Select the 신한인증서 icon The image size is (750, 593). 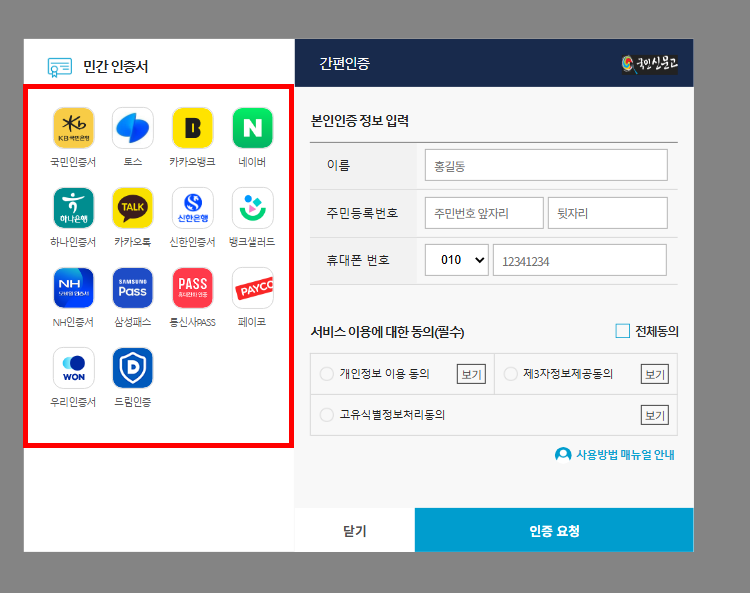pyautogui.click(x=192, y=208)
